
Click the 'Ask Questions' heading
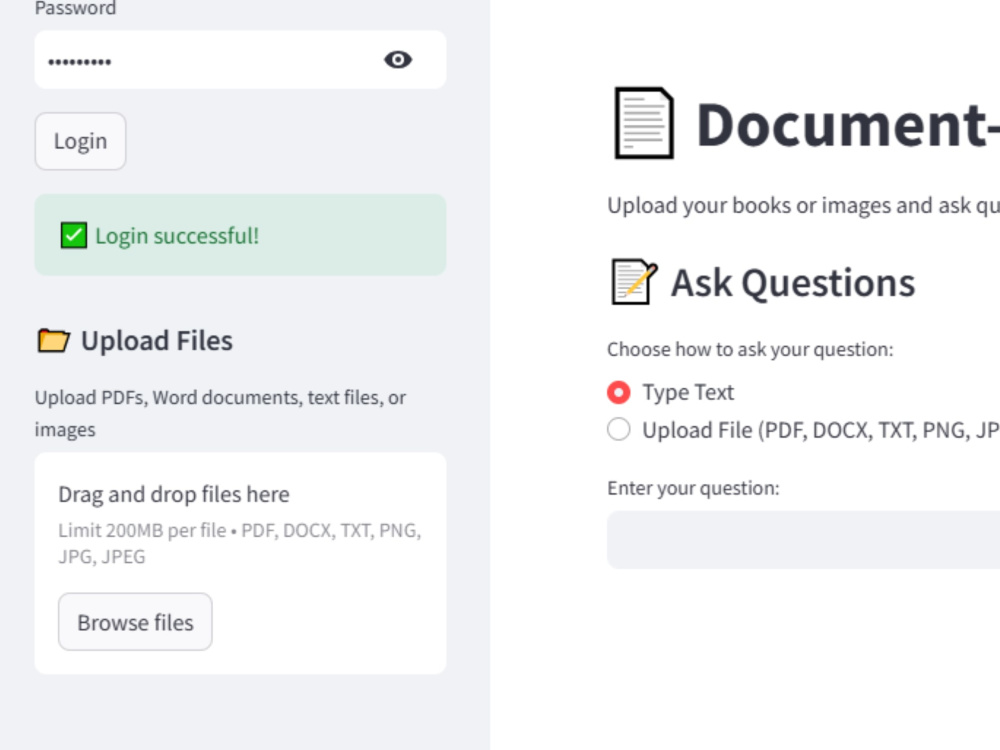click(793, 283)
